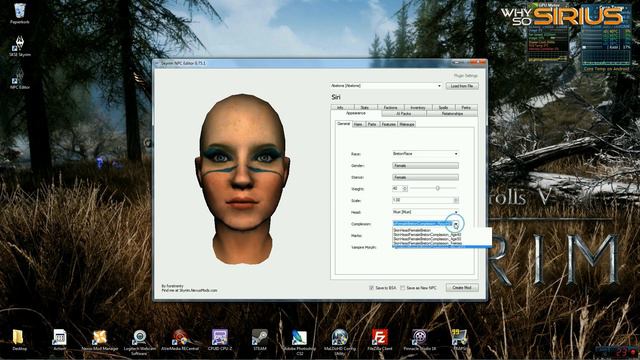
Task: Open the Desktop folder icon
Action: [19, 340]
